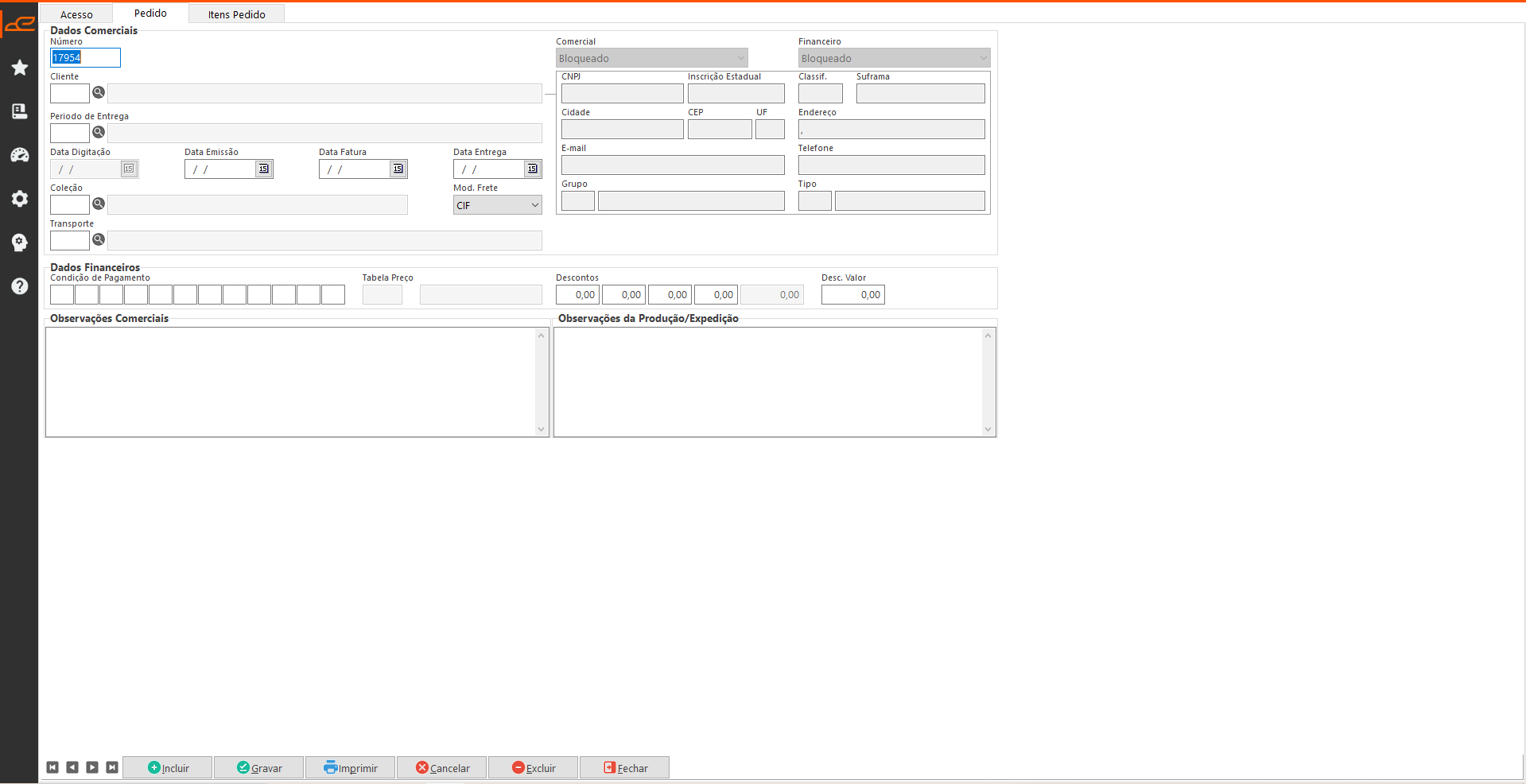The width and height of the screenshot is (1526, 784).
Task: Click the dashboard gauge sidebar icon
Action: [x=20, y=155]
